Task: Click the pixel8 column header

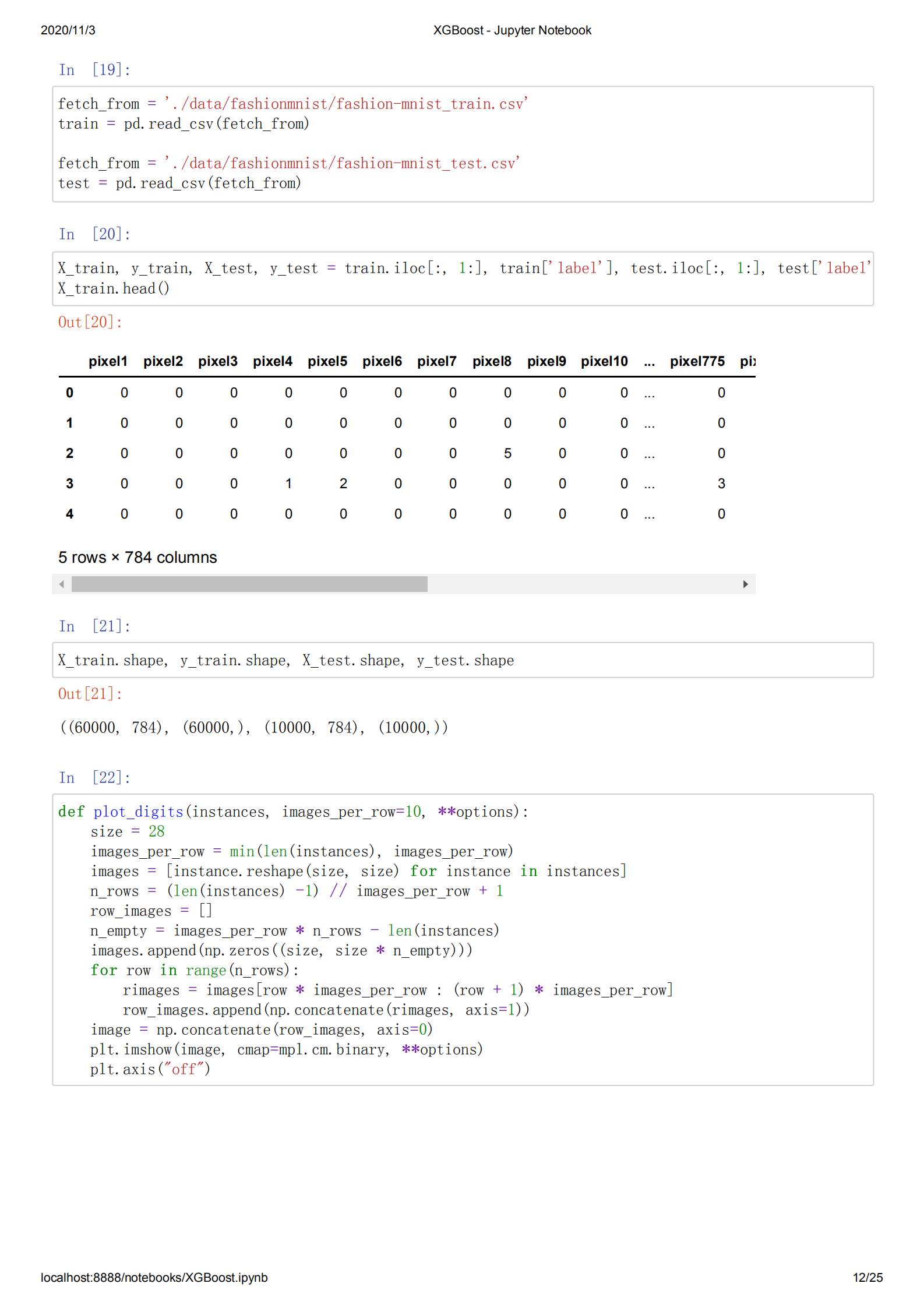Action: [492, 361]
